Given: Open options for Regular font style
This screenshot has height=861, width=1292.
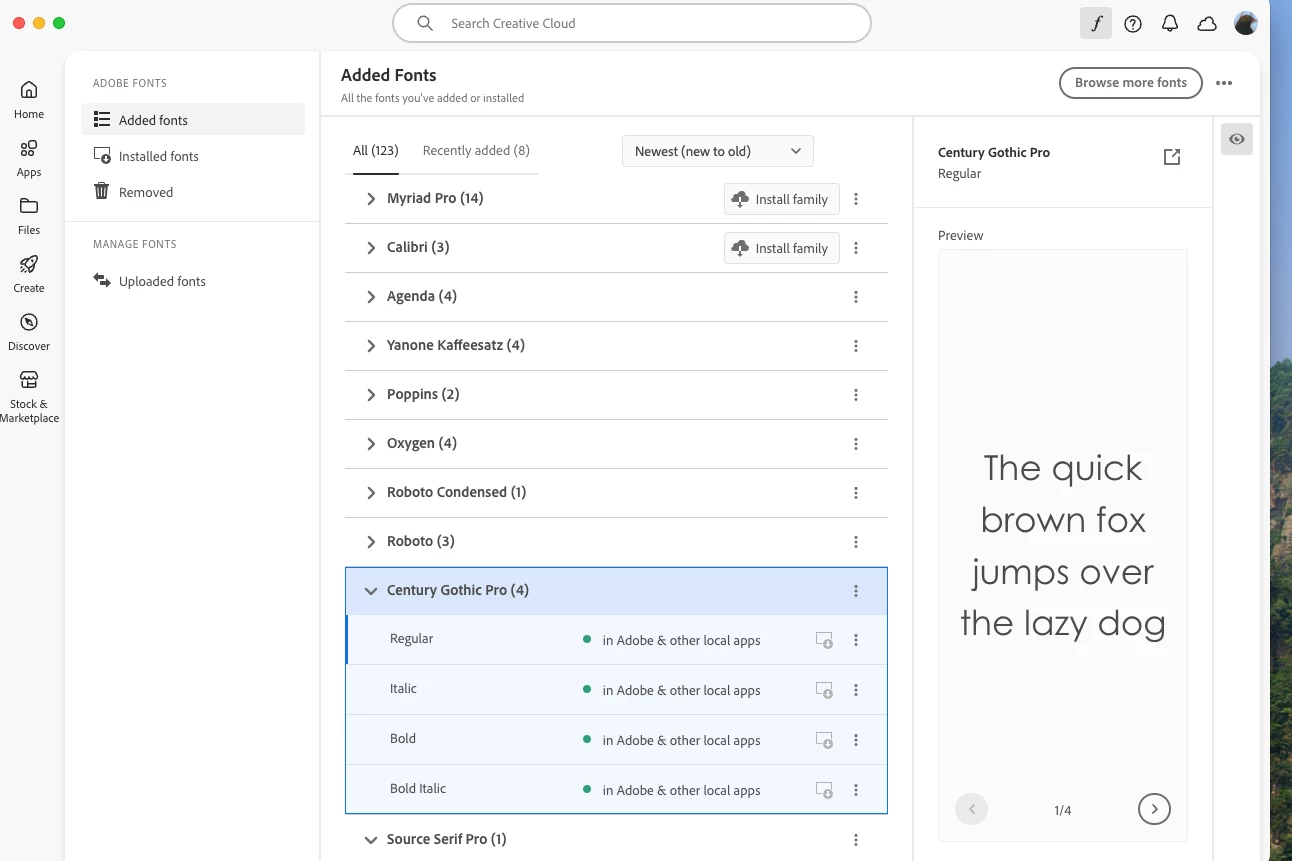Looking at the screenshot, I should (x=856, y=640).
